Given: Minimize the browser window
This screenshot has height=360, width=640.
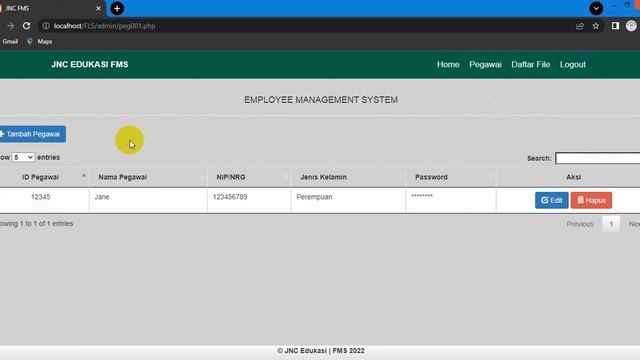Looking at the screenshot, I should click(614, 6).
